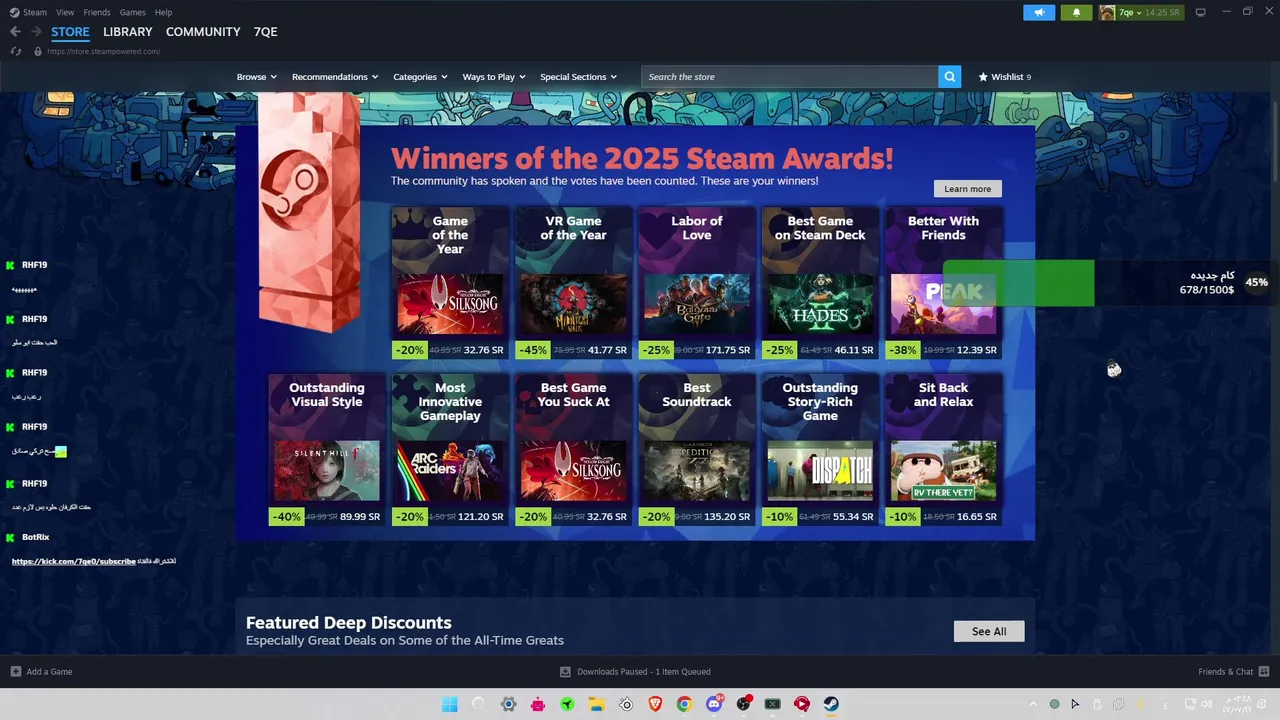Viewport: 1280px width, 720px height.
Task: Open Best Game You Suck At Silksong
Action: coord(573,470)
